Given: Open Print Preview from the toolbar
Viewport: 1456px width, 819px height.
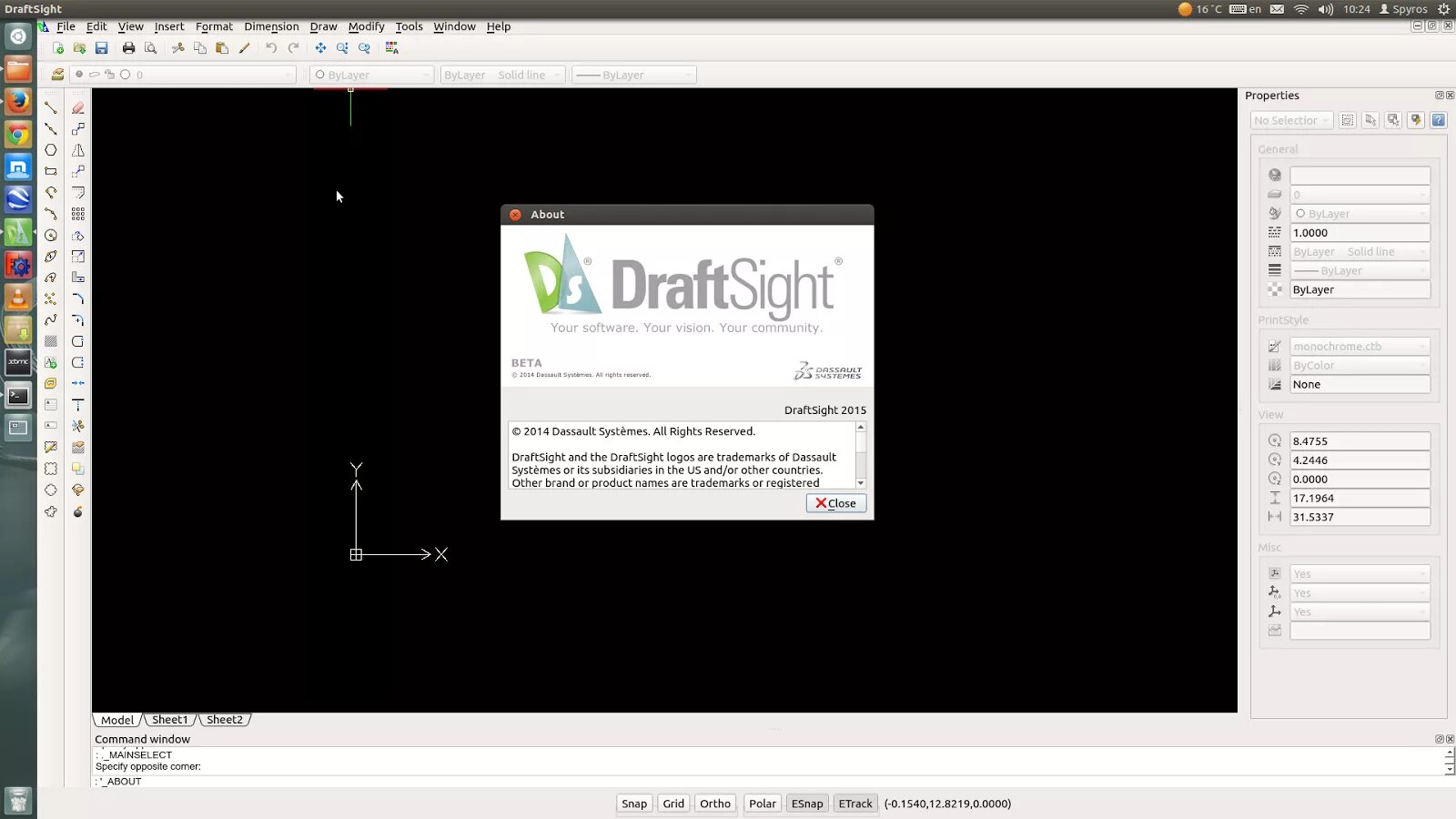Looking at the screenshot, I should (151, 48).
